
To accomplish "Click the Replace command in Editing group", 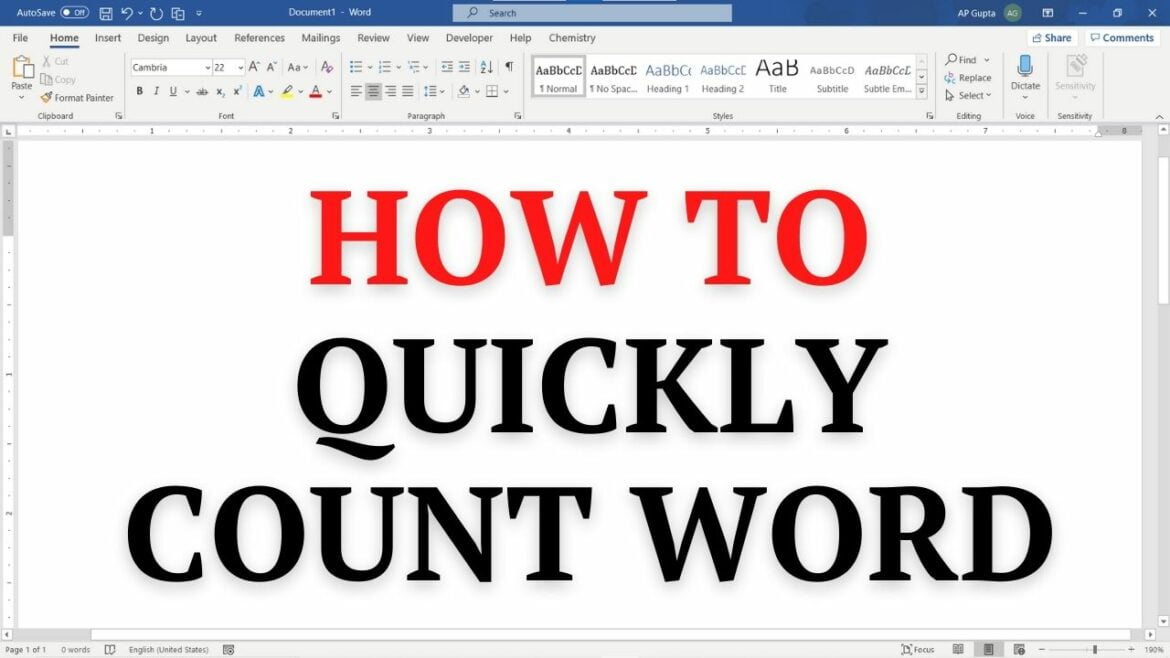I will click(x=968, y=77).
